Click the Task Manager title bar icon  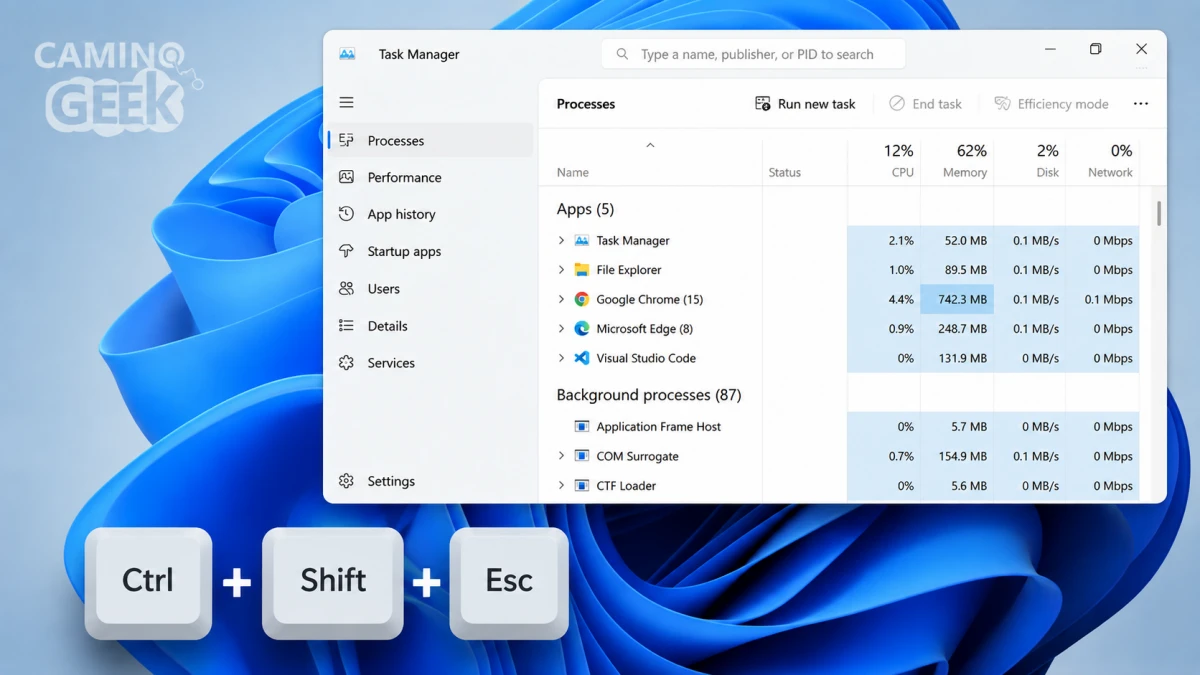pyautogui.click(x=347, y=54)
